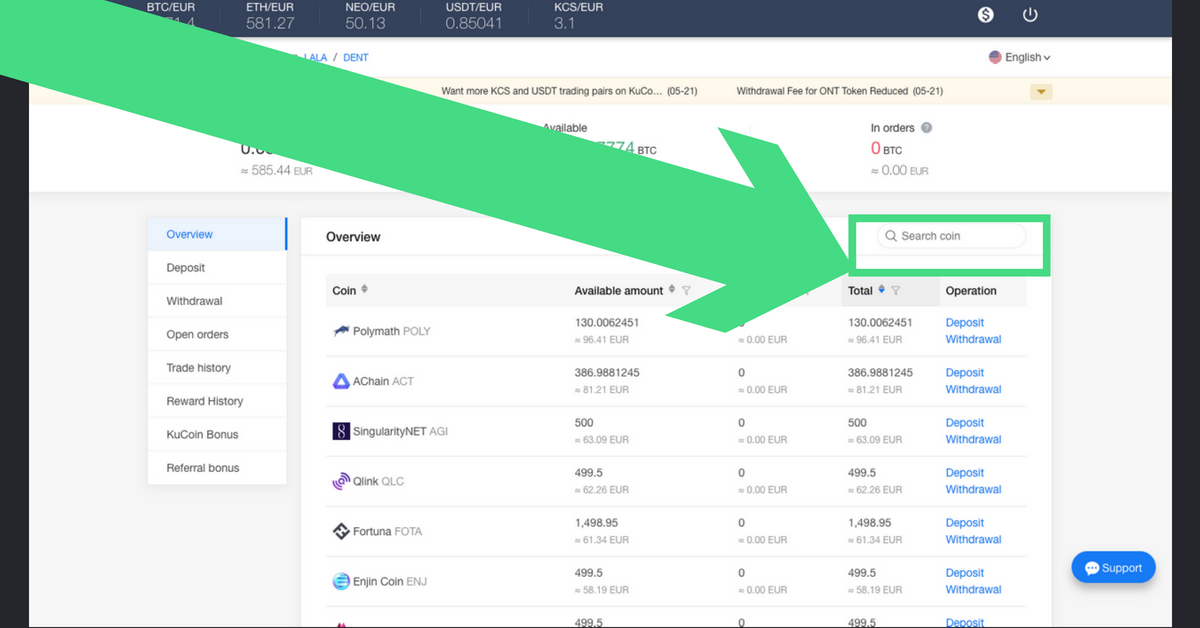
Task: Click the AChain ACT coin name
Action: (x=383, y=381)
